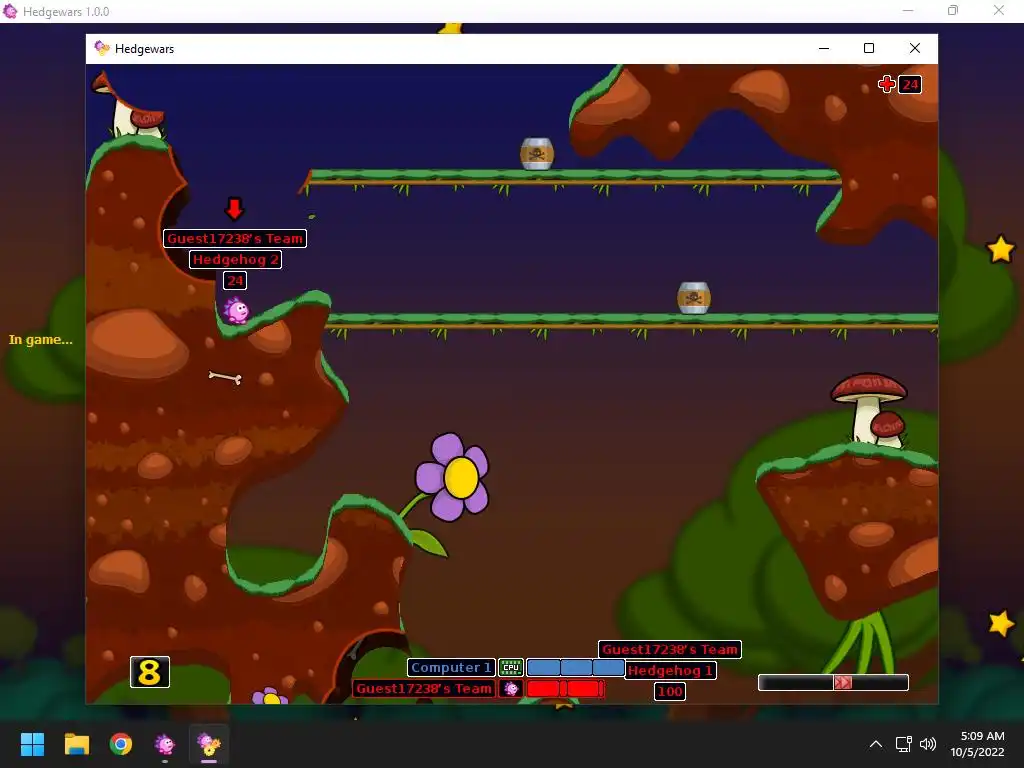Switch to the Hedgewars launcher taskbar icon
This screenshot has height=768, width=1024.
click(165, 744)
